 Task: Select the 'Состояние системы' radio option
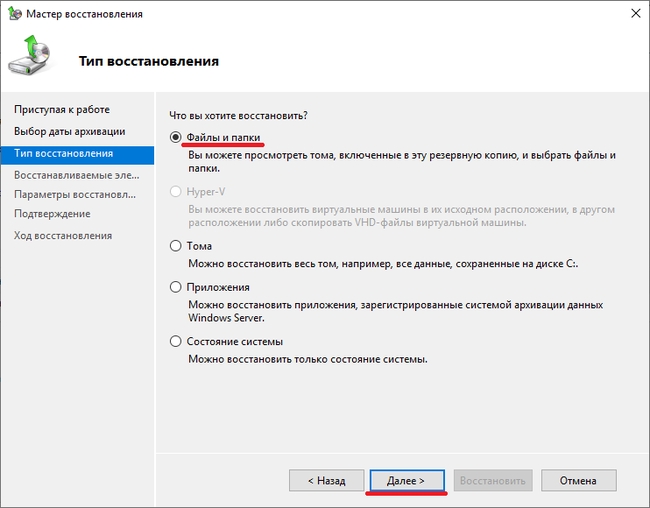pos(177,341)
